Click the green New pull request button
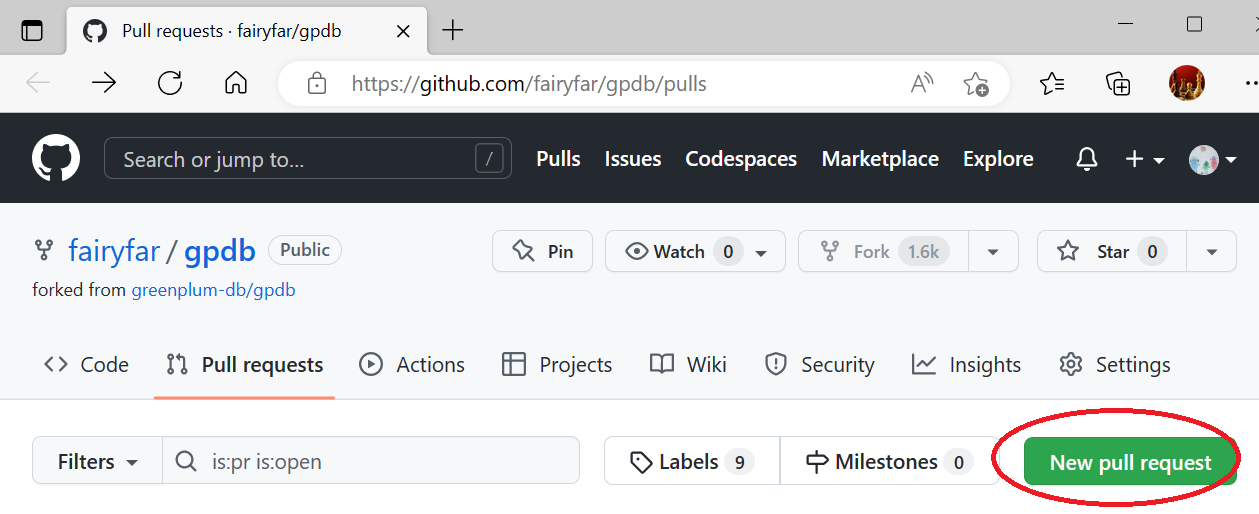The height and width of the screenshot is (514, 1259). (1130, 462)
